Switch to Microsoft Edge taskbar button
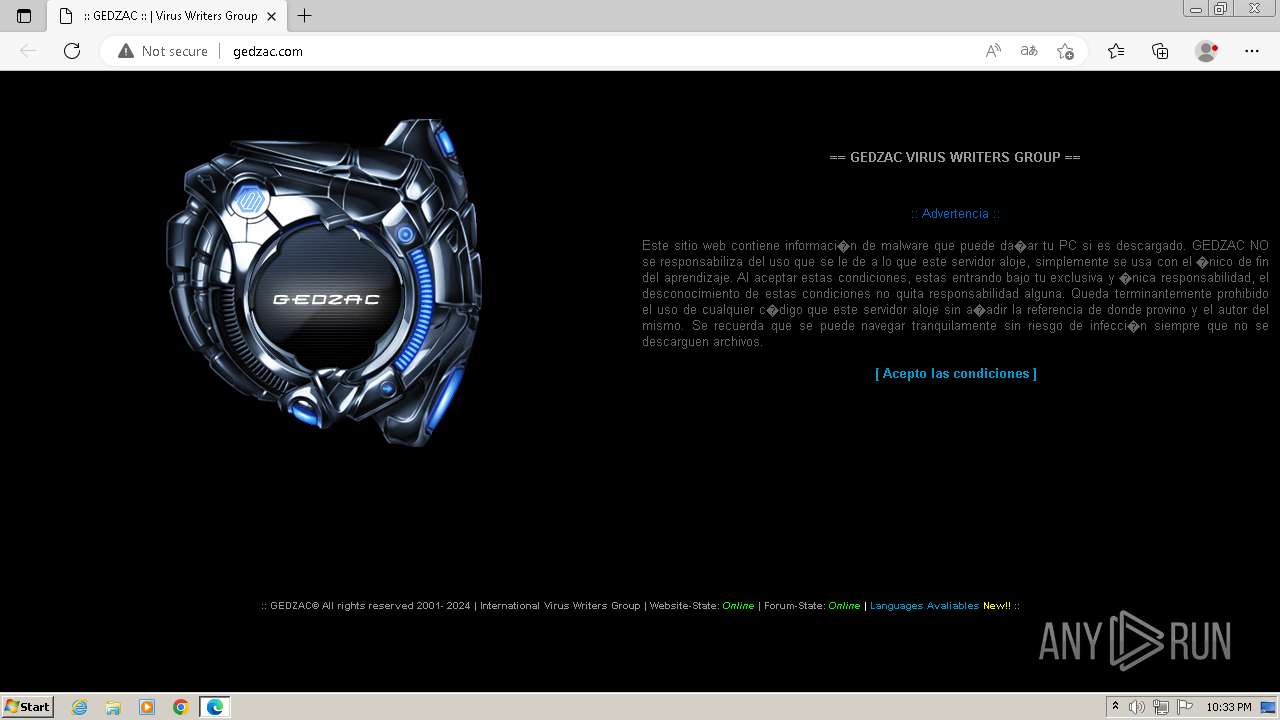The height and width of the screenshot is (720, 1280). pyautogui.click(x=215, y=707)
